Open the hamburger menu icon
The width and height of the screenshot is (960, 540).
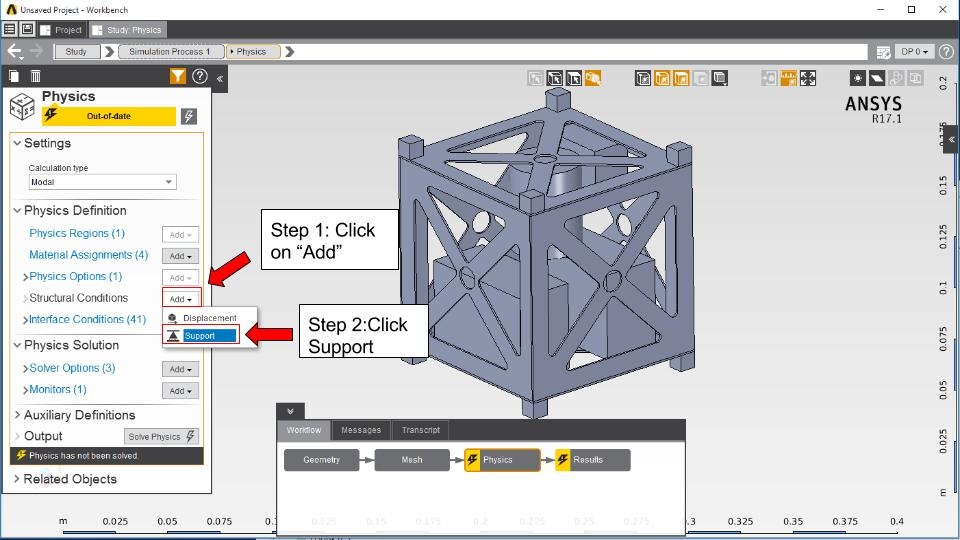point(10,29)
